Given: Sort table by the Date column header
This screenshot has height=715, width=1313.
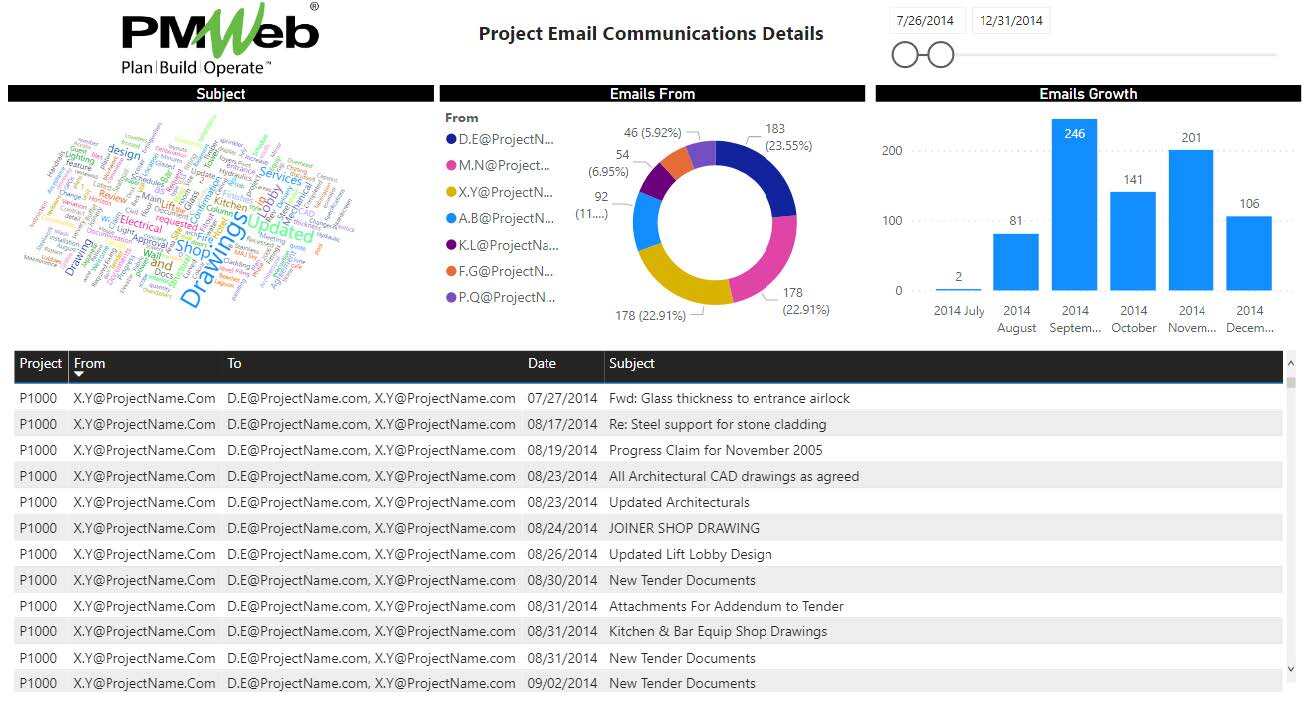Looking at the screenshot, I should 542,364.
